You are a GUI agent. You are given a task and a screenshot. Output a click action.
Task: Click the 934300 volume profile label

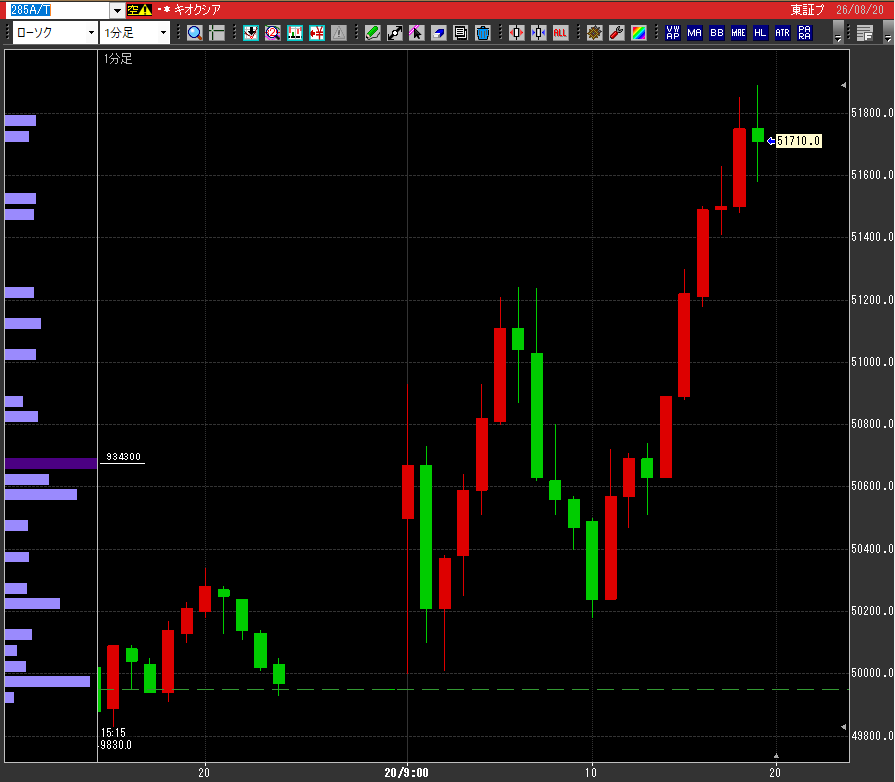pos(123,457)
